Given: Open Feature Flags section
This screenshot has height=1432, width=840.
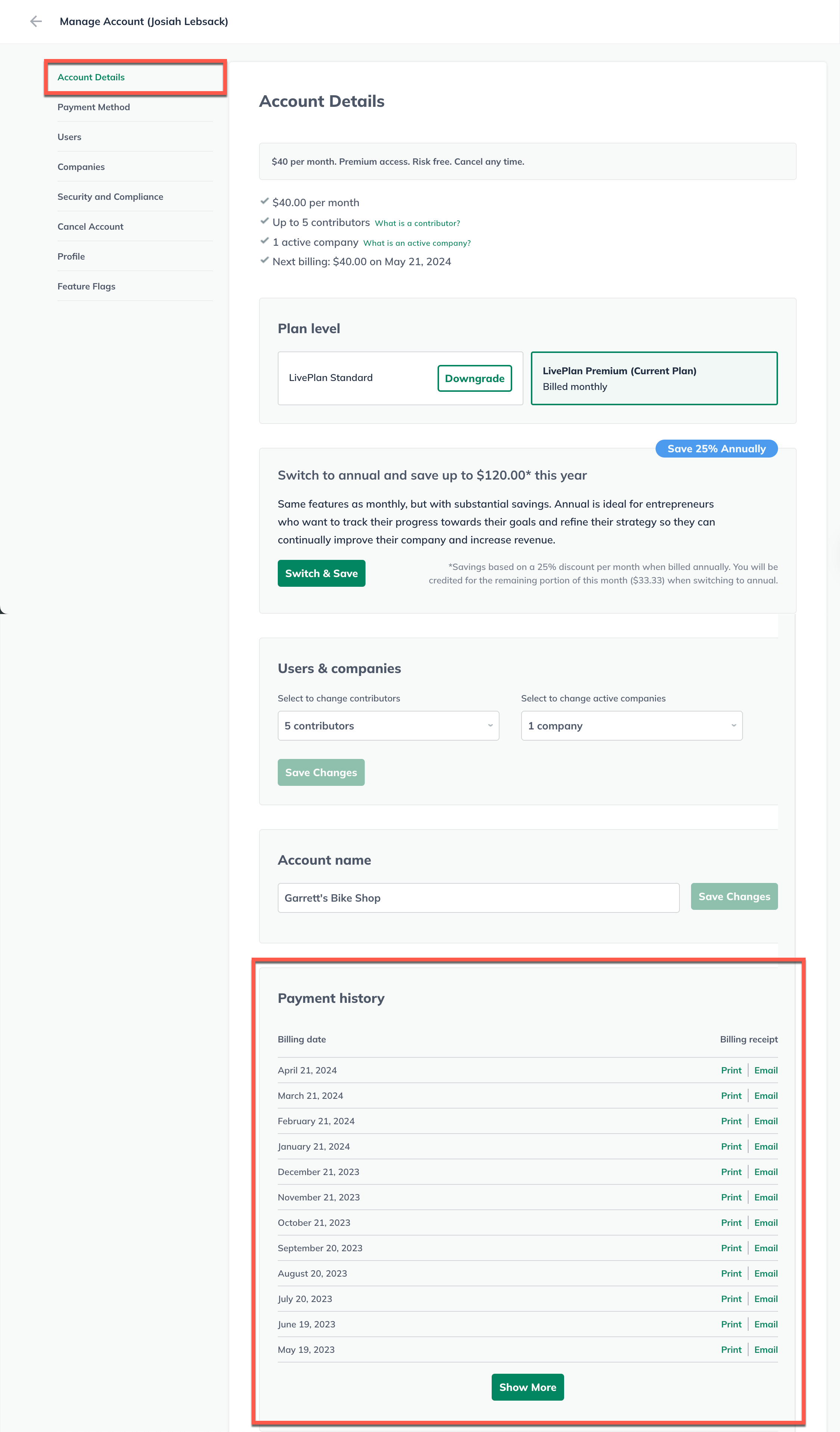Looking at the screenshot, I should [x=86, y=286].
